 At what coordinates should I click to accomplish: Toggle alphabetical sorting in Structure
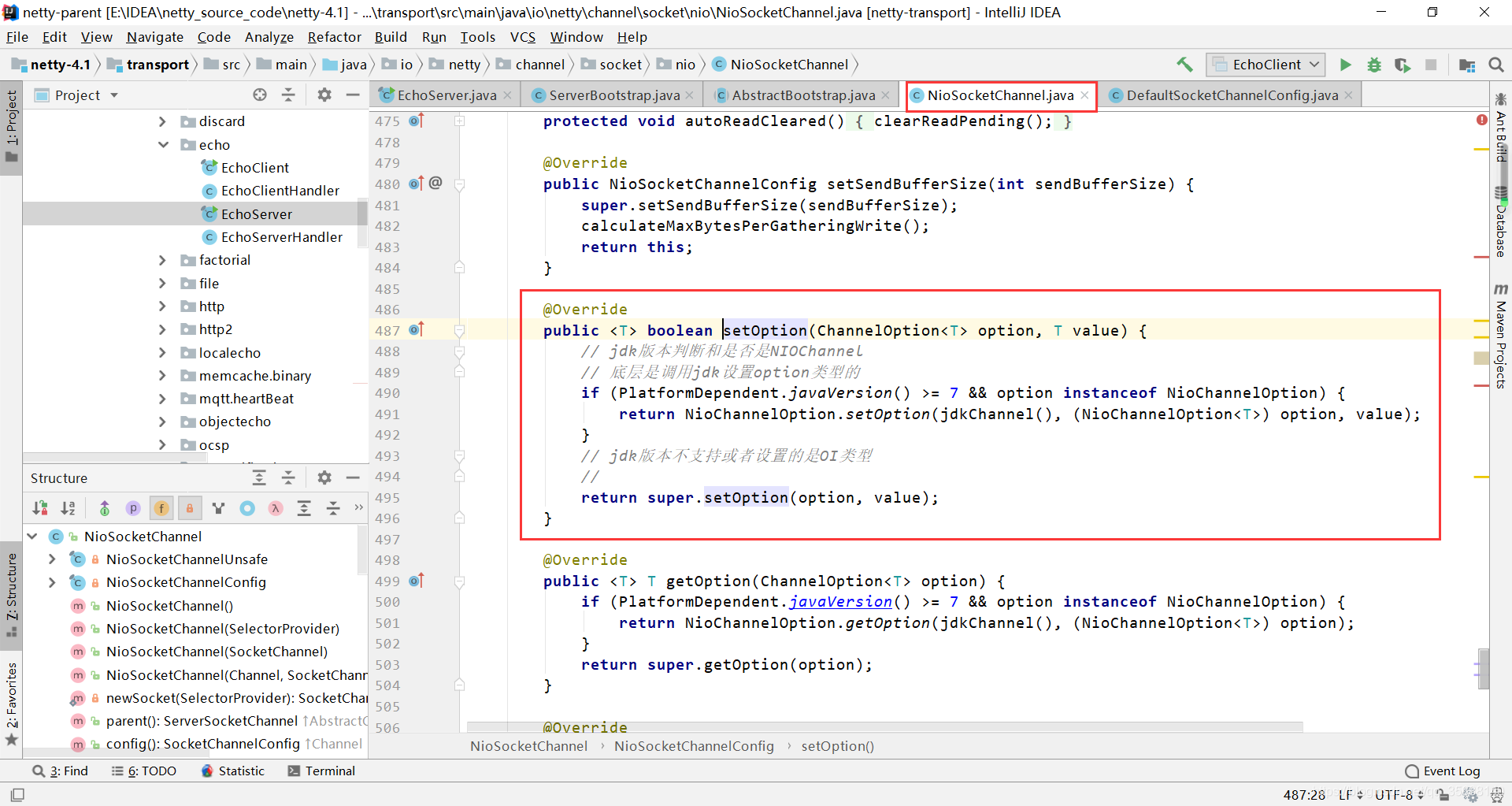point(69,508)
